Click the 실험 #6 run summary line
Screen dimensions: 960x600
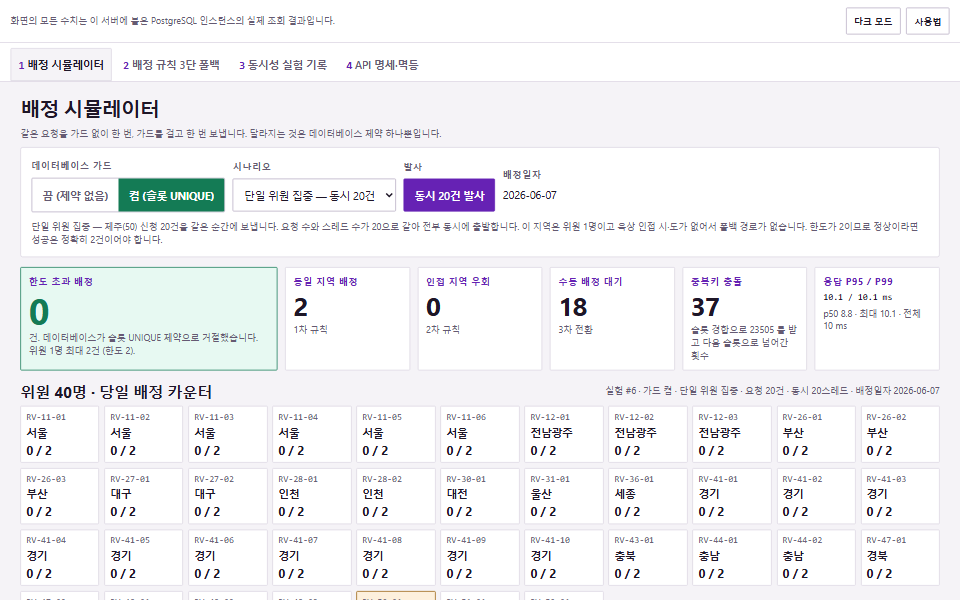point(772,391)
